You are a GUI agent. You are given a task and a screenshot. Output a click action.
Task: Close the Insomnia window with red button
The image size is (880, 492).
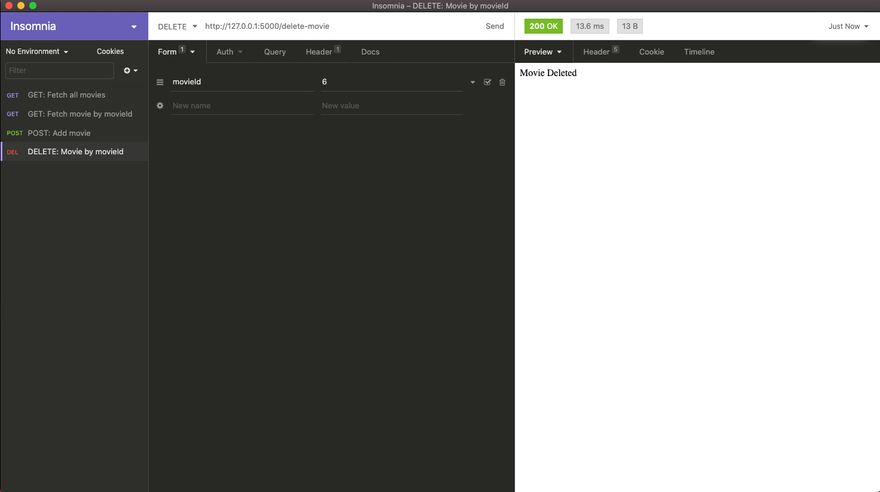click(8, 6)
